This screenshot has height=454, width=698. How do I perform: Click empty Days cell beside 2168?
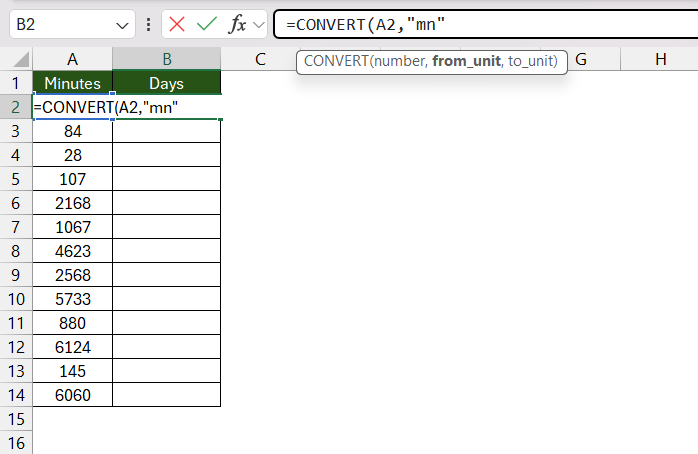pyautogui.click(x=166, y=203)
